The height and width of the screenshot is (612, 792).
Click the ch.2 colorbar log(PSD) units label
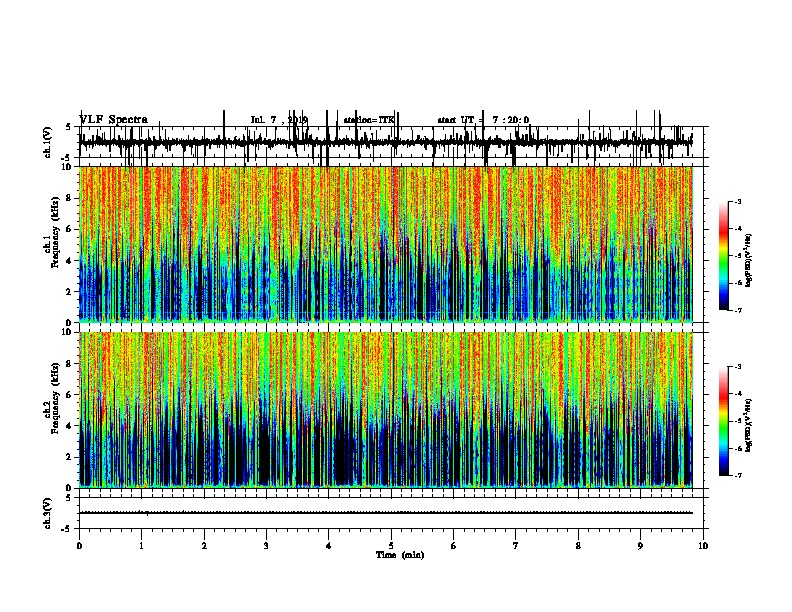(x=749, y=425)
